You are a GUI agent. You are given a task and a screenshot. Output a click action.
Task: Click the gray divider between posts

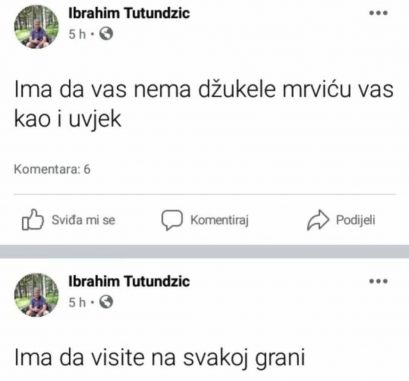pyautogui.click(x=204, y=252)
